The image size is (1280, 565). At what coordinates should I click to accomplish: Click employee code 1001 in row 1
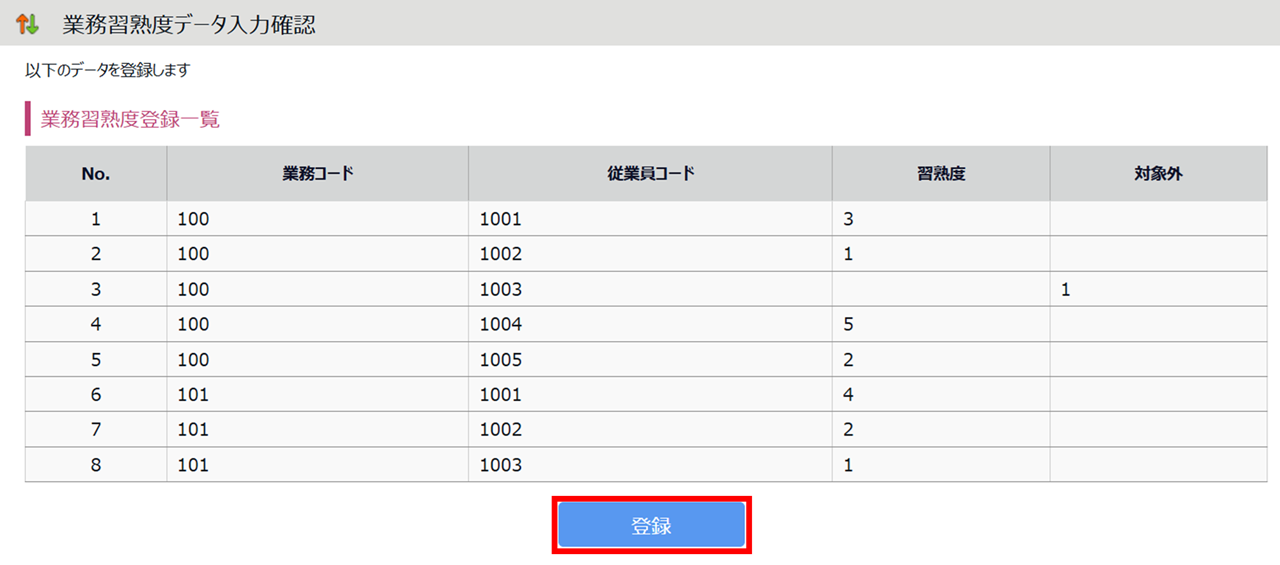(x=501, y=219)
